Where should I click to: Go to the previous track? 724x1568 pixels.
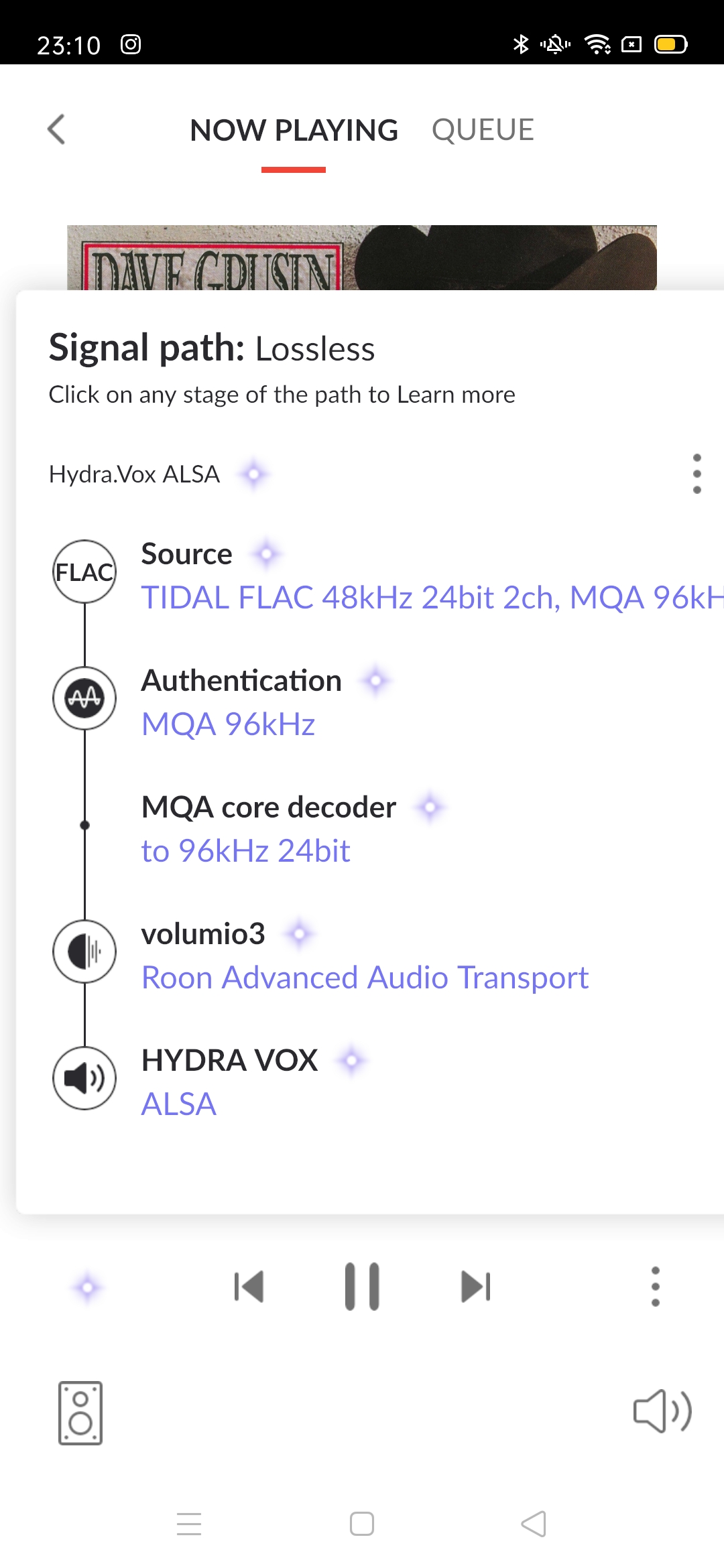[x=249, y=1287]
